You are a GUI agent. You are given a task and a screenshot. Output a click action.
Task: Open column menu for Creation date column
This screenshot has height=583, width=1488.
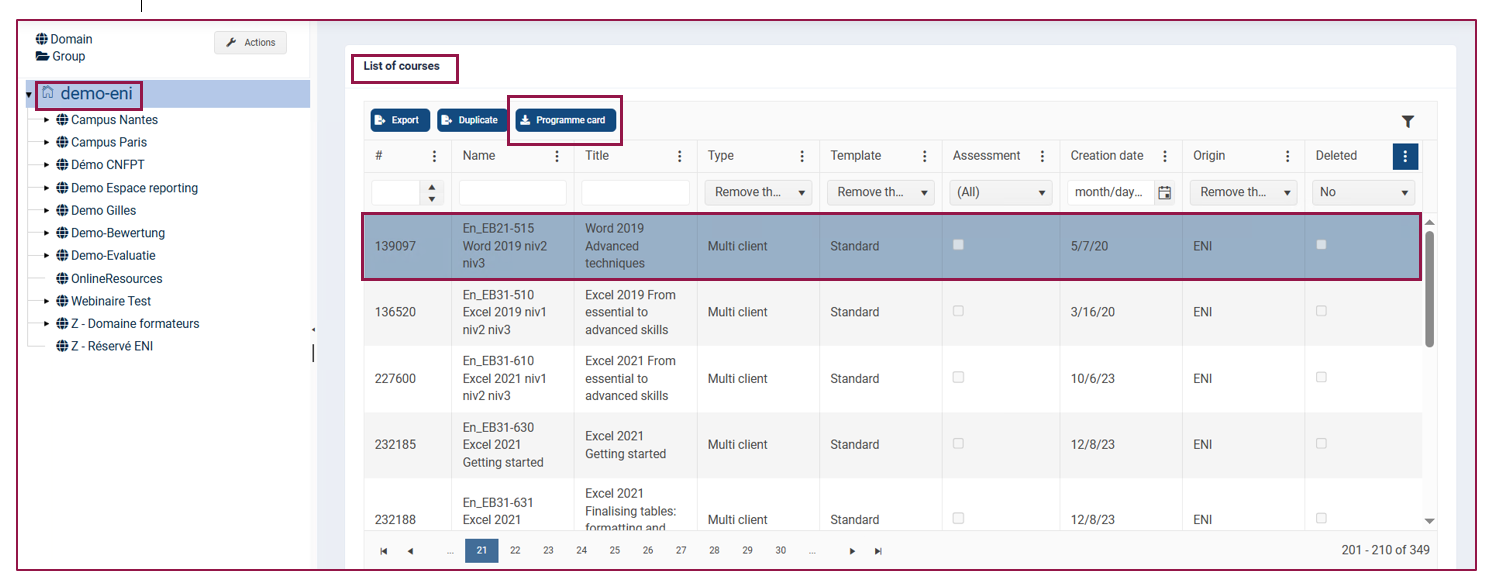coord(1165,156)
